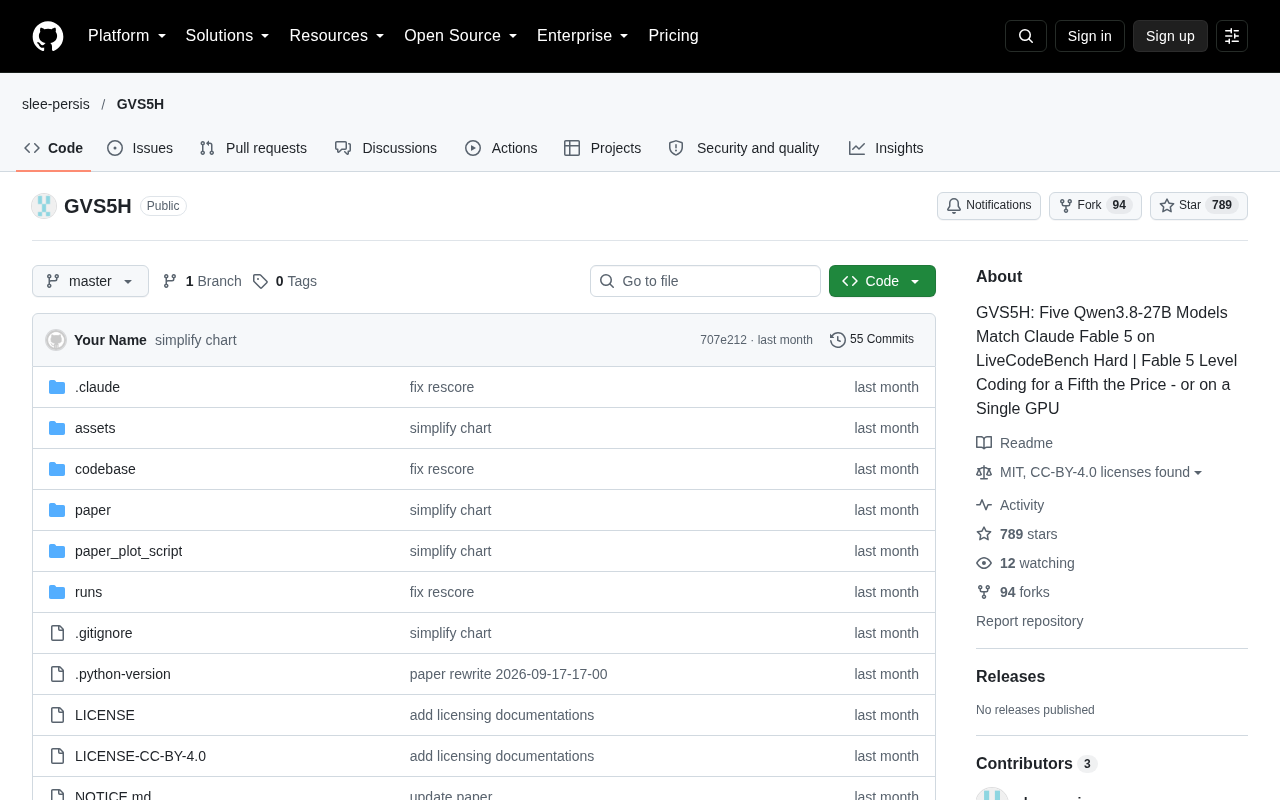Open the Report repository link
The height and width of the screenshot is (800, 1280).
[x=1029, y=621]
